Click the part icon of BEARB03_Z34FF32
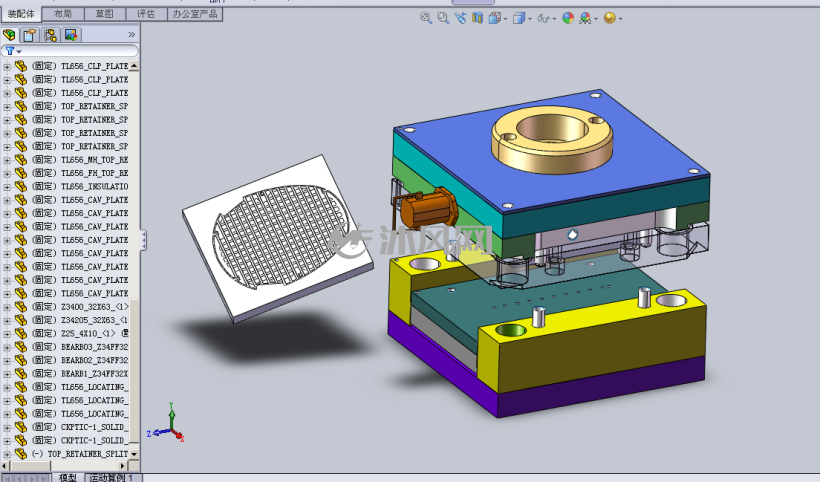Image resolution: width=820 pixels, height=482 pixels. point(21,347)
